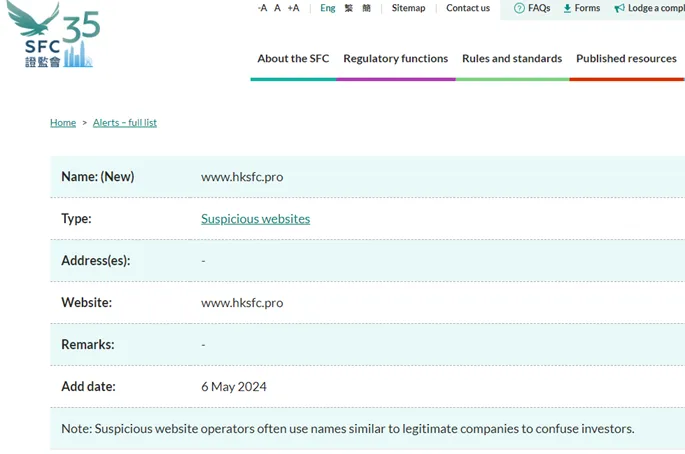This screenshot has height=454, width=685.
Task: Click the Name: (New) label
Action: point(98,177)
